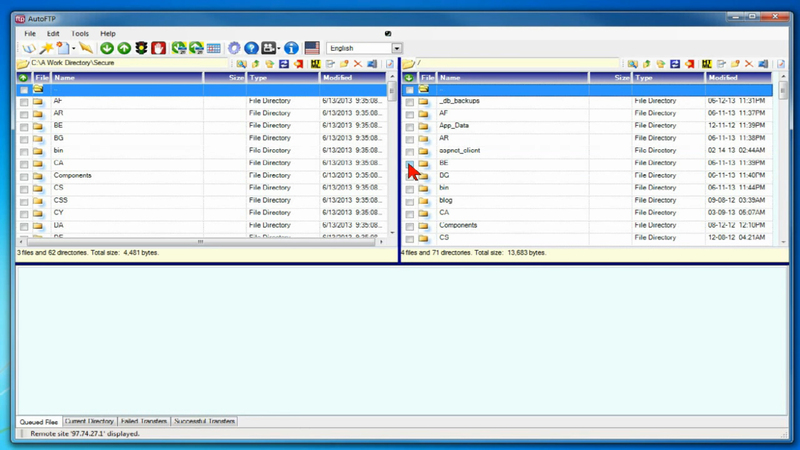Sort remote pane by Type column header

(668, 78)
